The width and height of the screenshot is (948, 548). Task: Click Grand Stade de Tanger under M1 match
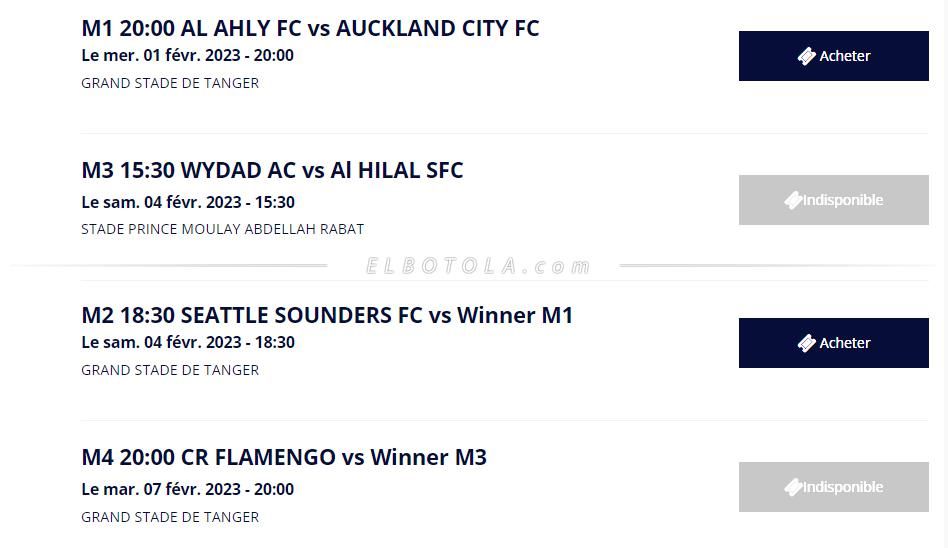point(170,83)
